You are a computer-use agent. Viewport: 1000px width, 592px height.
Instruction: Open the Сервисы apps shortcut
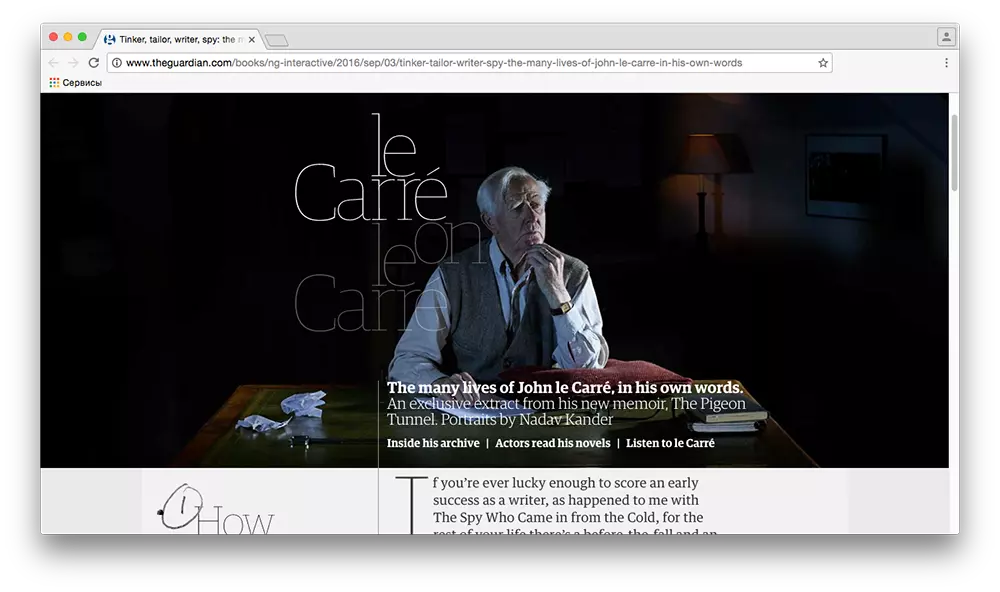75,83
